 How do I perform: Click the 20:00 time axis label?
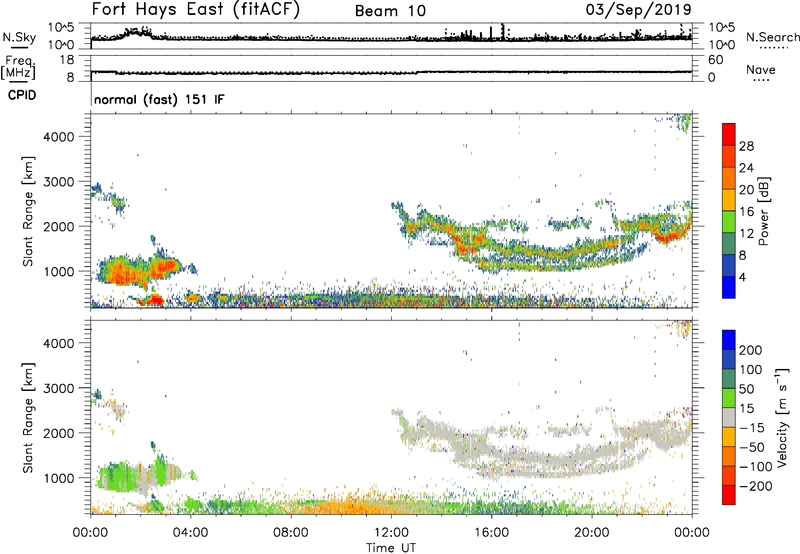[592, 533]
